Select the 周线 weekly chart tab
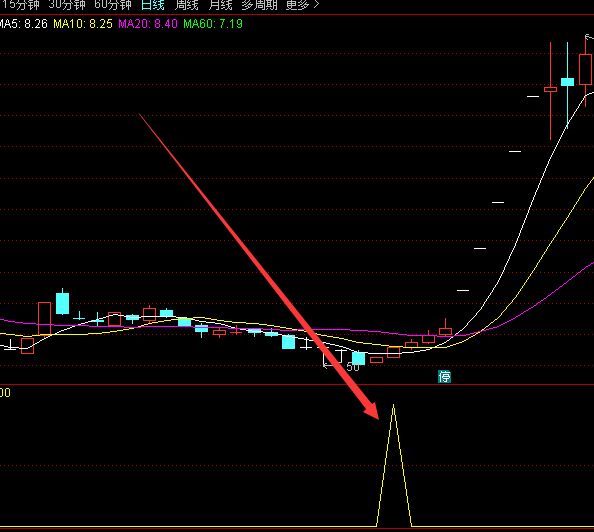Viewport: 594px width, 532px height. tap(187, 5)
